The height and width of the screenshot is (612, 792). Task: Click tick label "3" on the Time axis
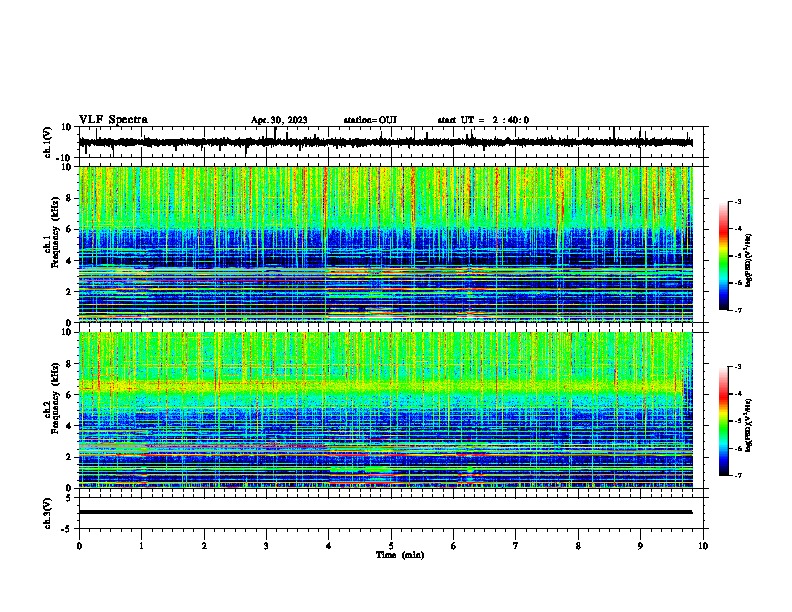(x=266, y=546)
